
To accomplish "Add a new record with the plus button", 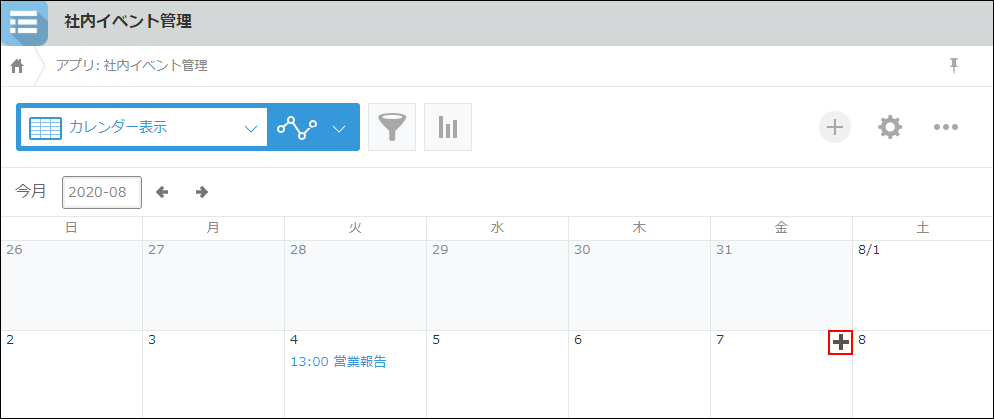I will [835, 127].
